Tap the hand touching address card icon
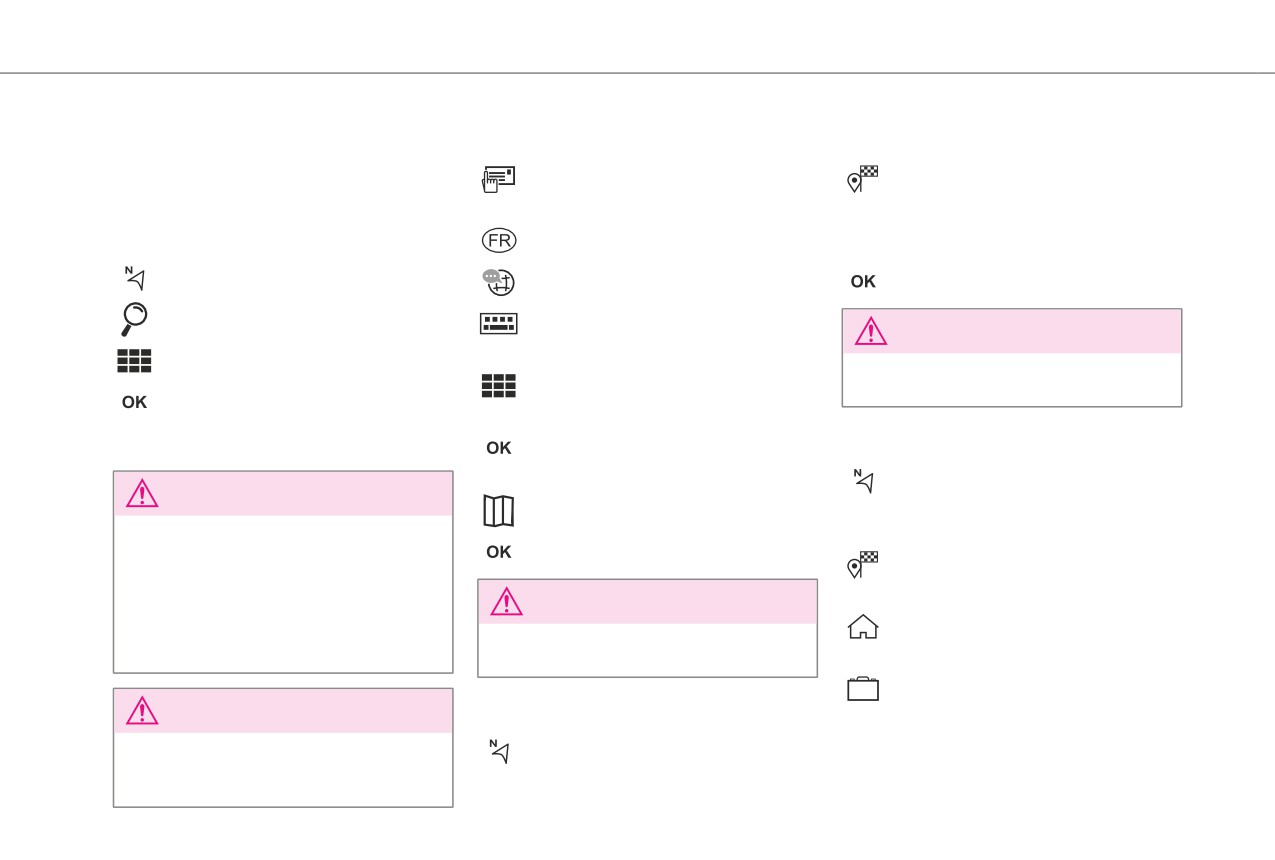The width and height of the screenshot is (1275, 860). pos(498,179)
